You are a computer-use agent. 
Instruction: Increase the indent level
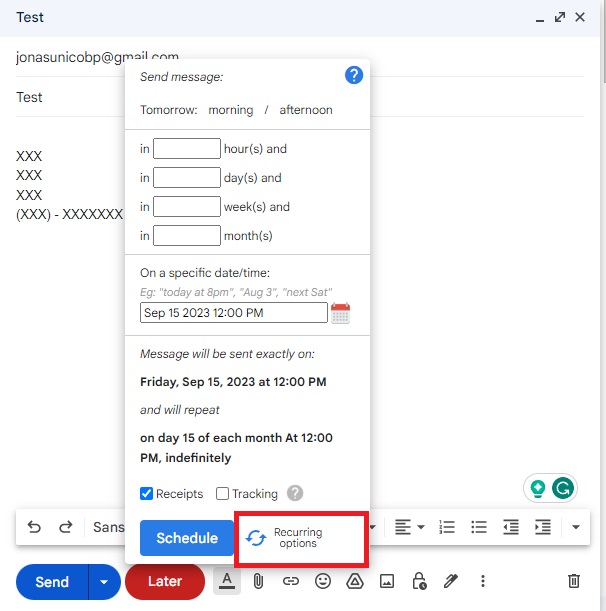point(542,527)
